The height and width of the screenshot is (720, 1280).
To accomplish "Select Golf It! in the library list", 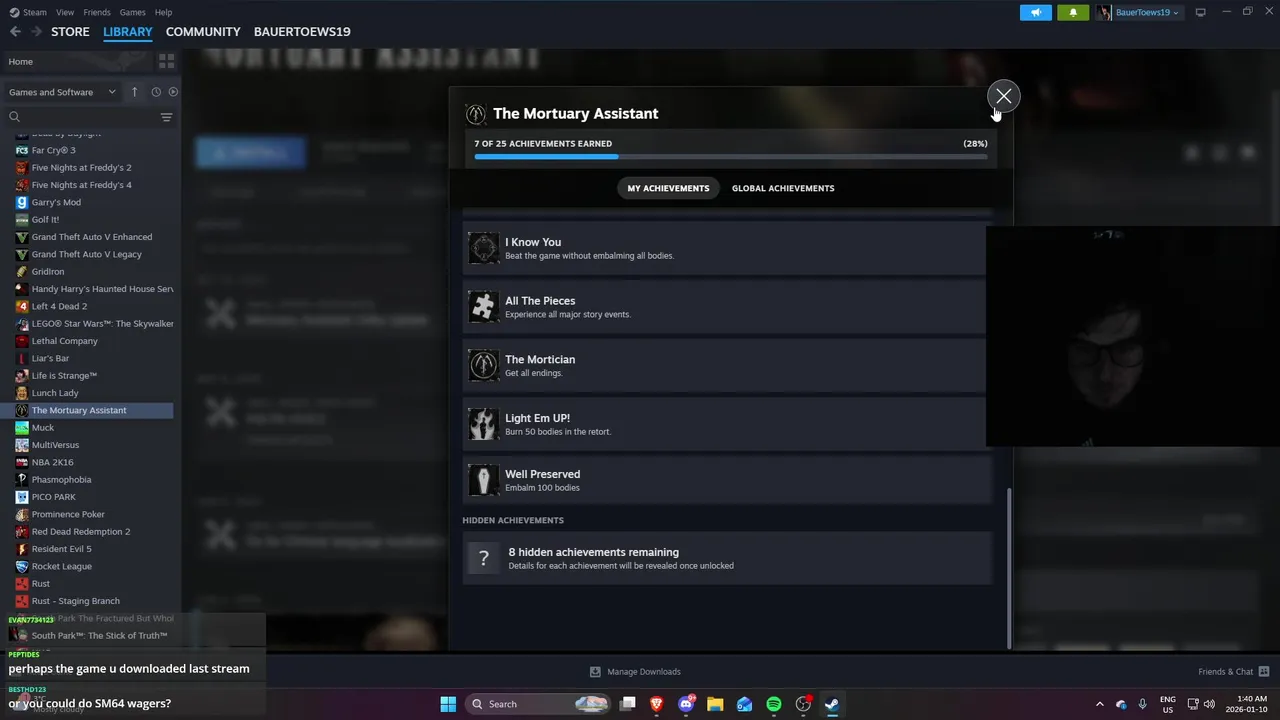I will coord(38,219).
